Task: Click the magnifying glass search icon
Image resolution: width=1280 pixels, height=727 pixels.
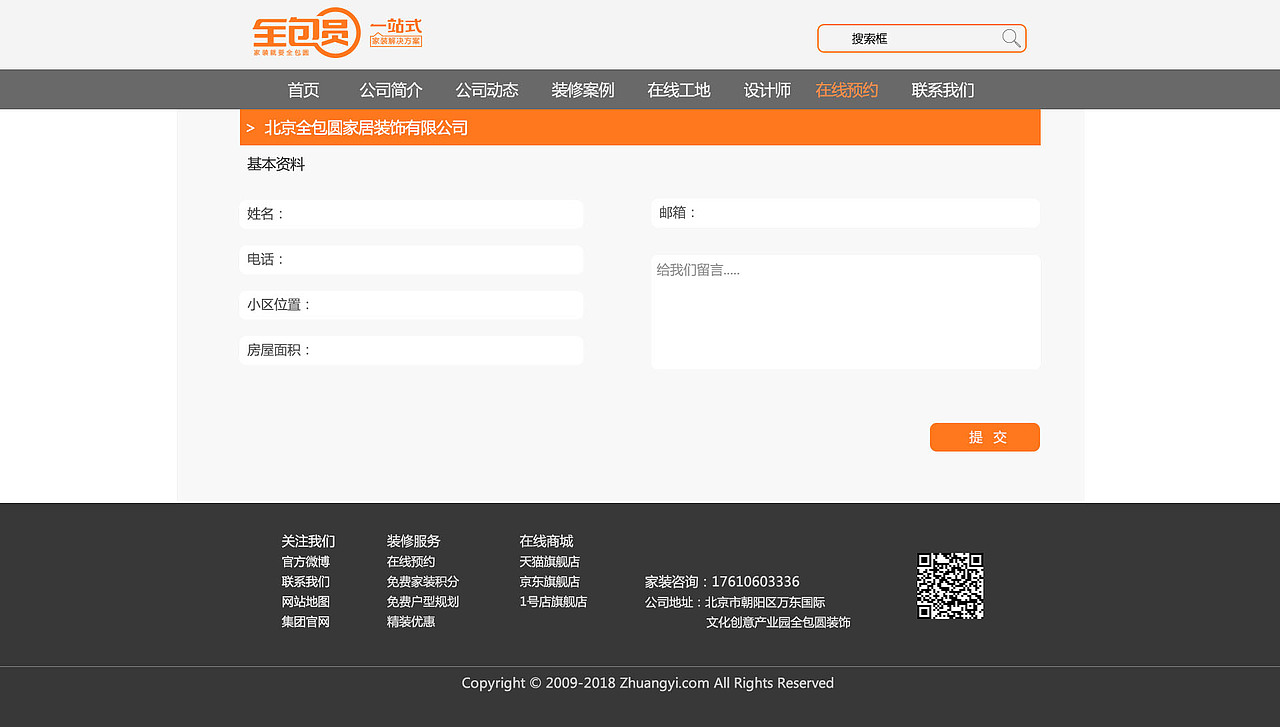Action: click(1011, 38)
